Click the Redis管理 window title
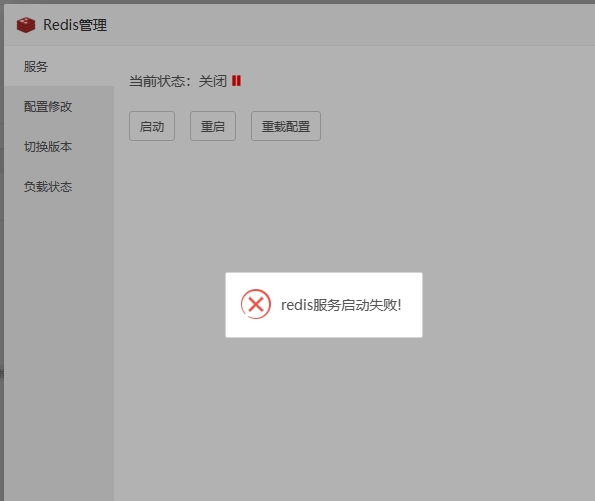This screenshot has width=595, height=501. click(75, 25)
